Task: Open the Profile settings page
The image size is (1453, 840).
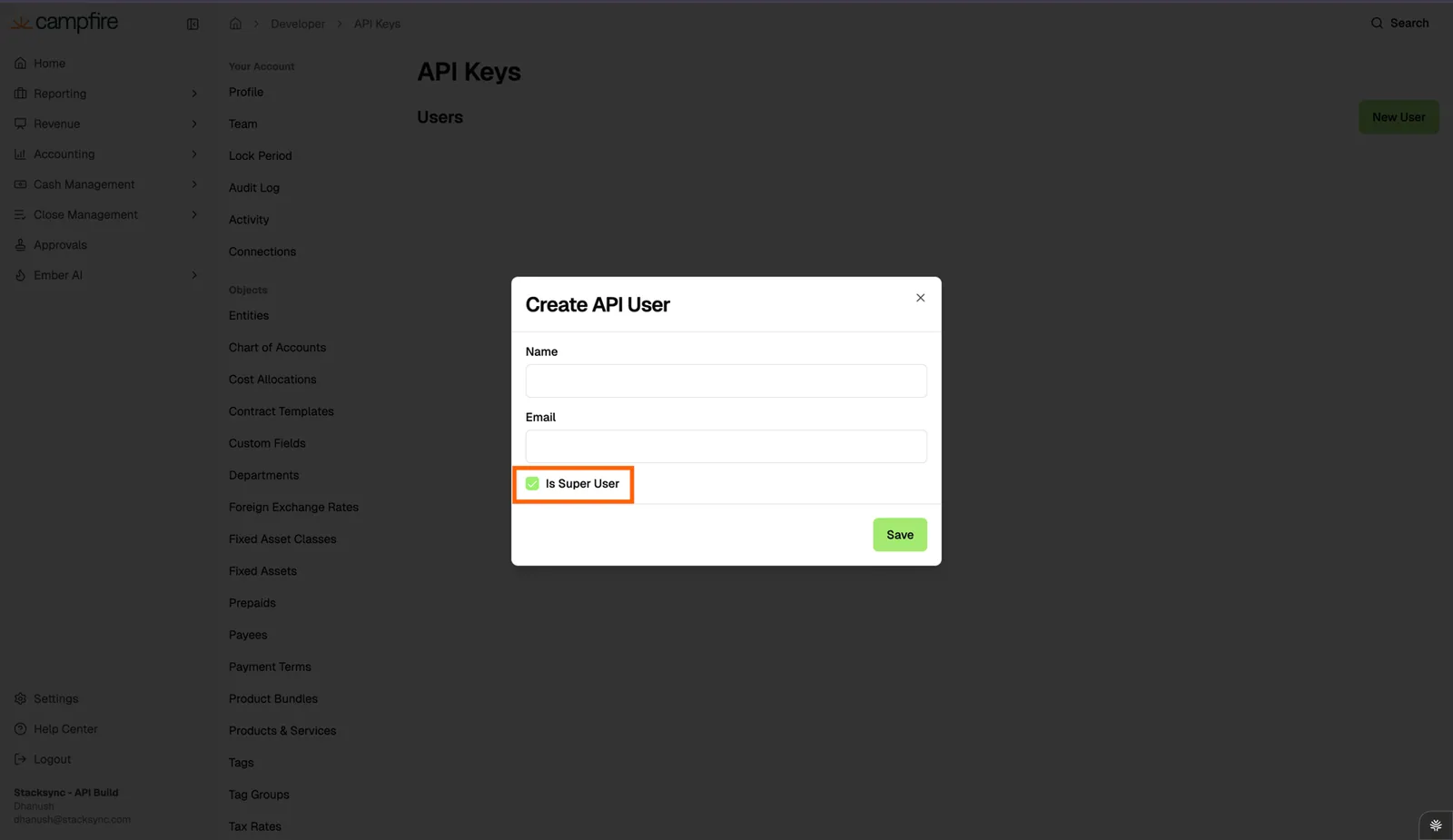Action: pyautogui.click(x=246, y=92)
